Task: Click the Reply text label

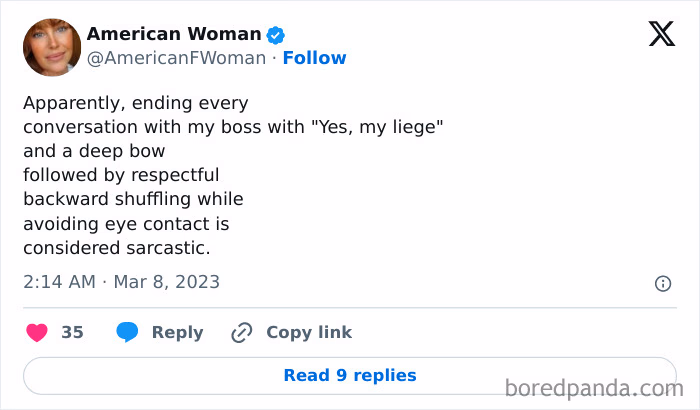Action: 178,333
